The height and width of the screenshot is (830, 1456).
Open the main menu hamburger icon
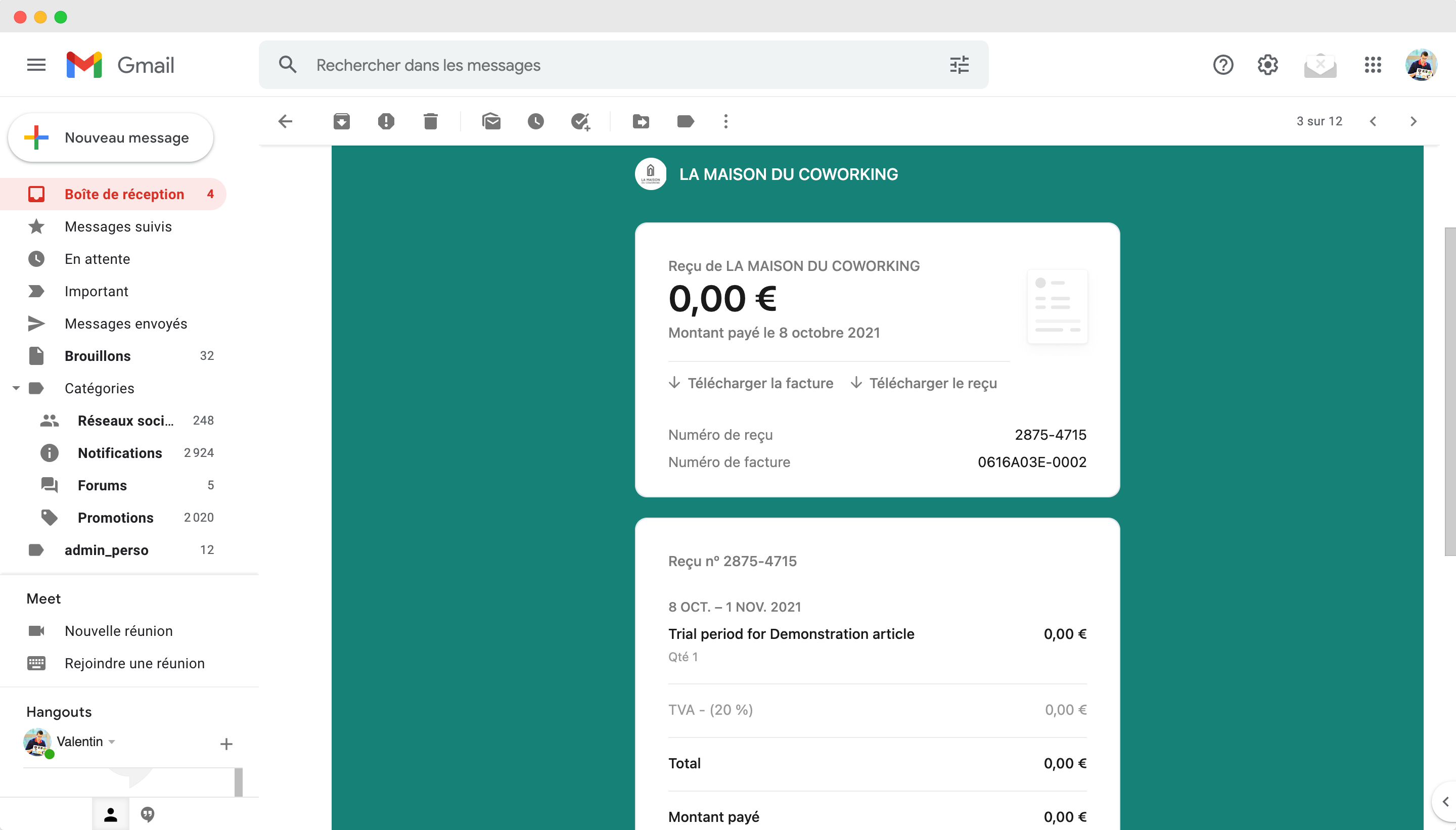(x=36, y=65)
